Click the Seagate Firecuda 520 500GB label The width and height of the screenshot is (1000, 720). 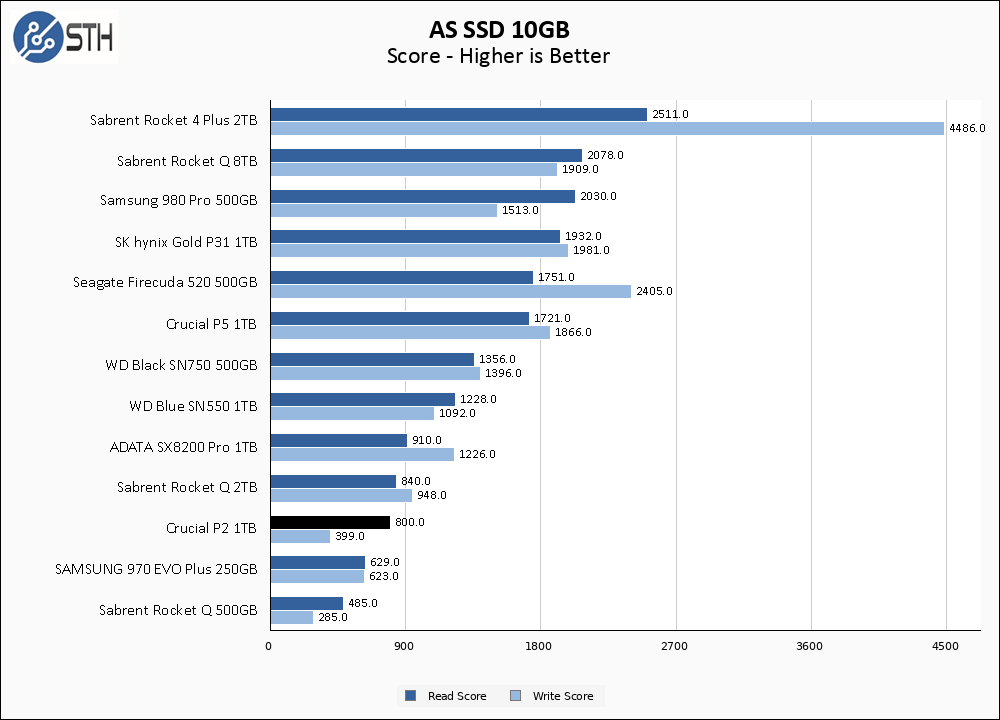[x=165, y=283]
